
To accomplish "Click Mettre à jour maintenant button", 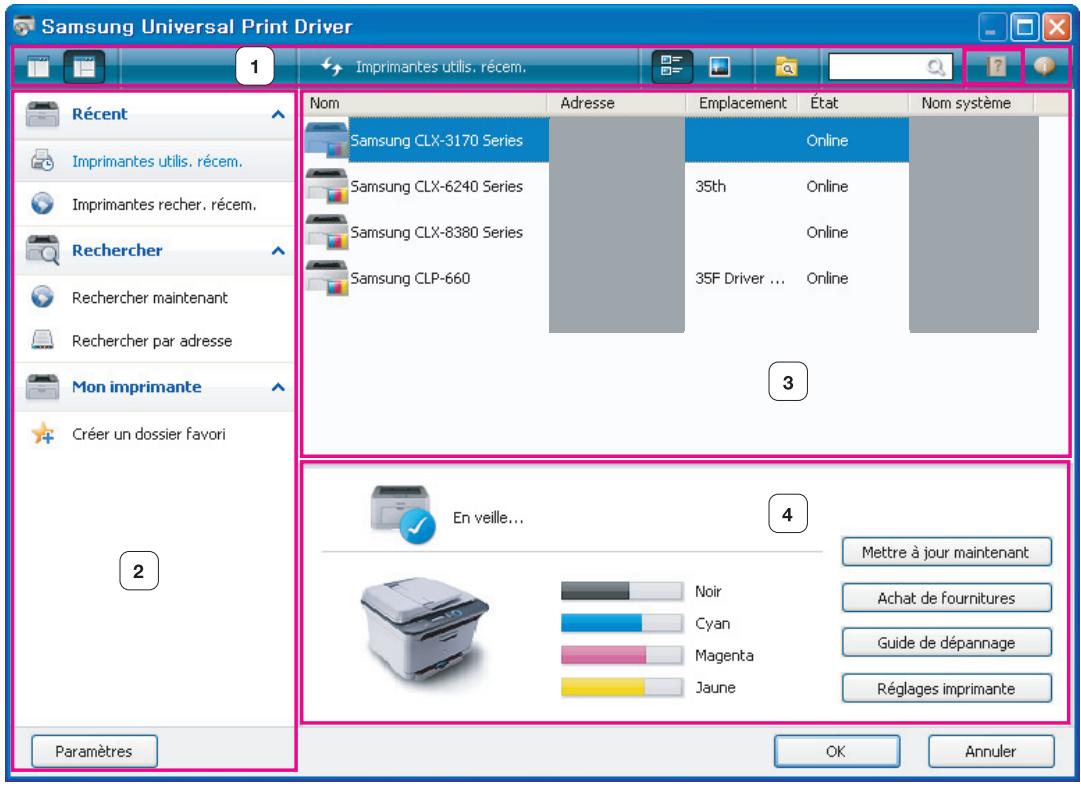I will pyautogui.click(x=947, y=553).
